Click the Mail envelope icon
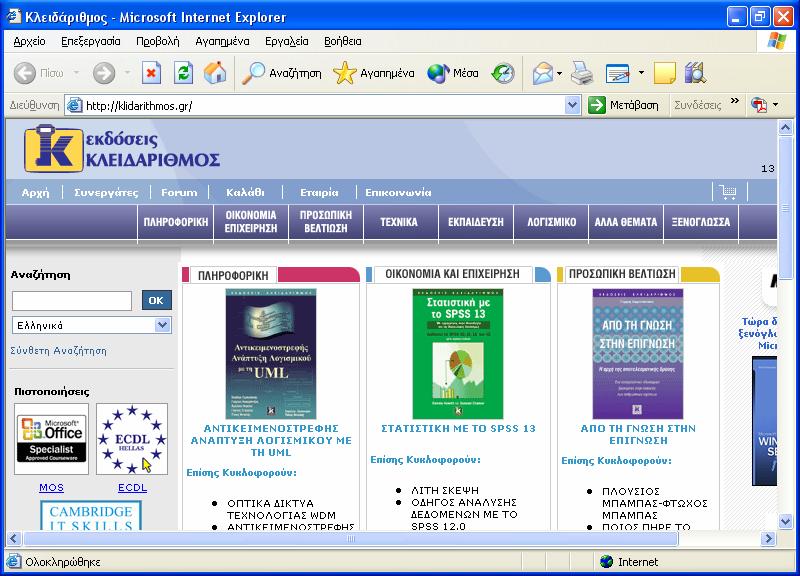This screenshot has width=800, height=576. point(543,73)
